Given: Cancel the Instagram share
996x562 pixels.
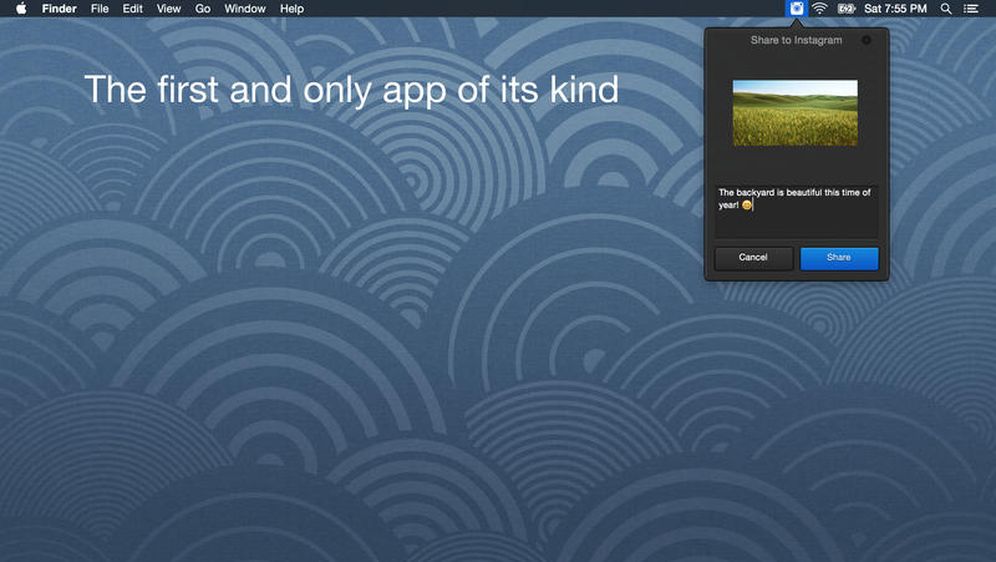Looking at the screenshot, I should (x=753, y=258).
